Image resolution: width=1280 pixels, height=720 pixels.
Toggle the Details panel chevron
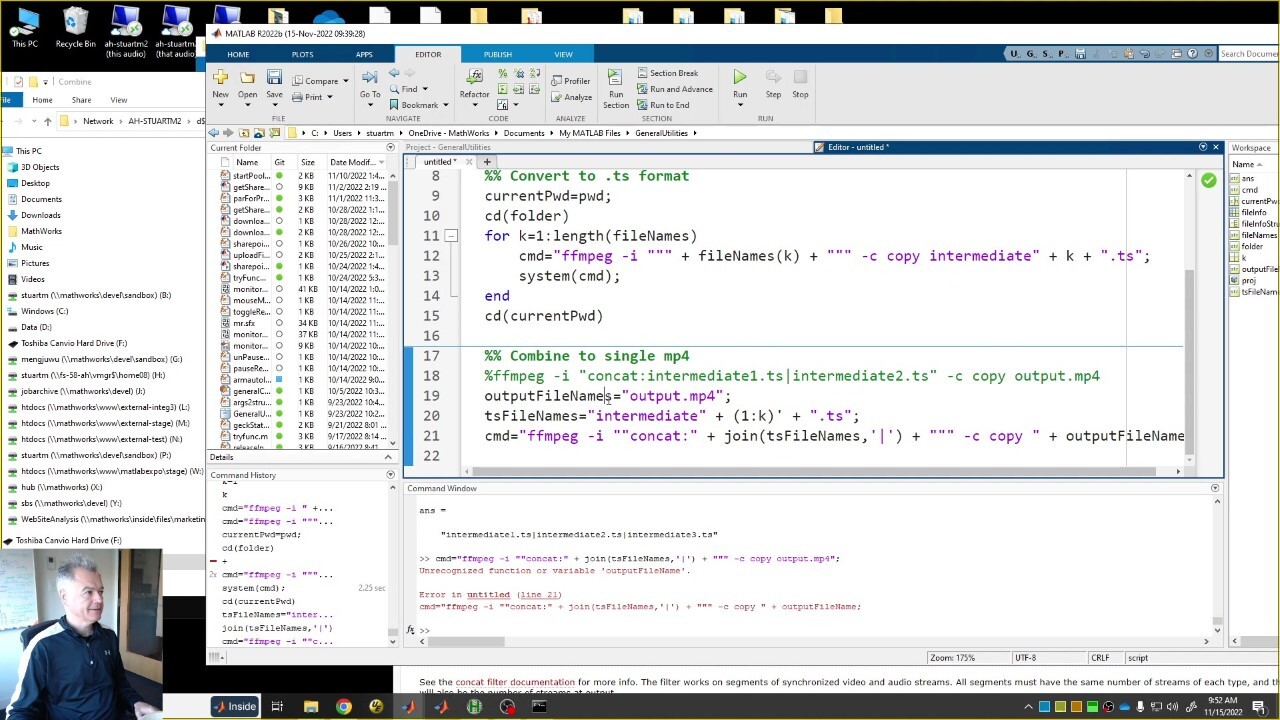pyautogui.click(x=389, y=457)
